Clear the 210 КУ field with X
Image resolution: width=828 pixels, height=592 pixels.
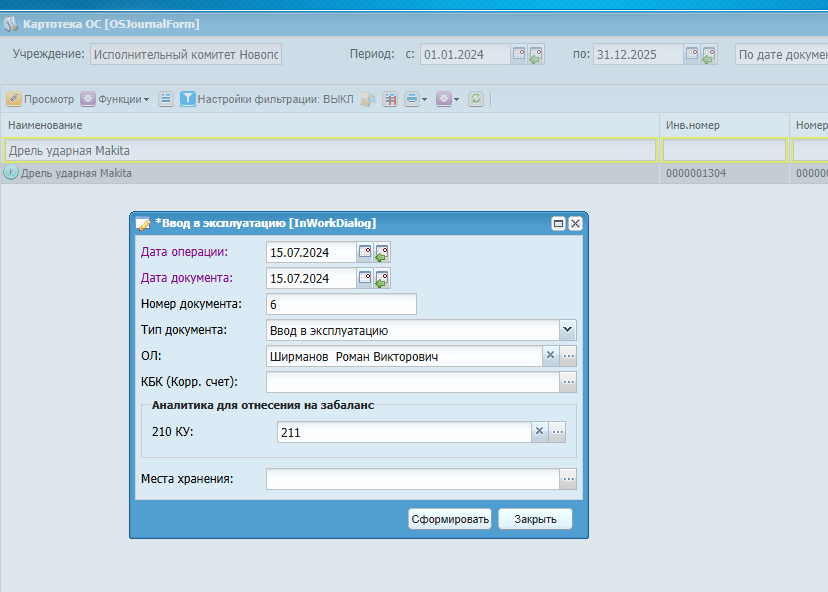pyautogui.click(x=539, y=431)
